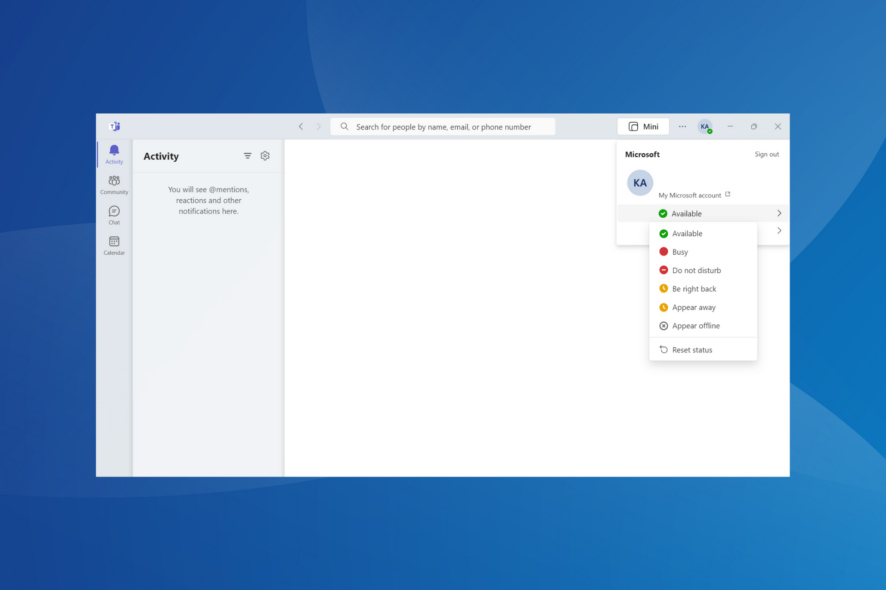This screenshot has height=590, width=886.
Task: Set status to Appear away
Action: [703, 307]
